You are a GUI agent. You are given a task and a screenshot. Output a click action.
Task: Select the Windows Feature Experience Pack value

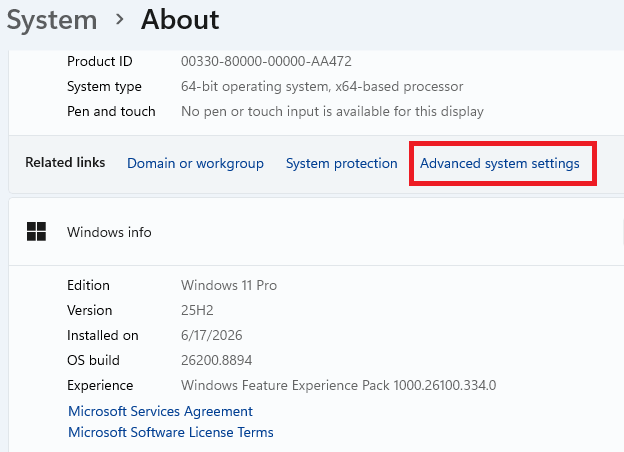[x=339, y=386]
